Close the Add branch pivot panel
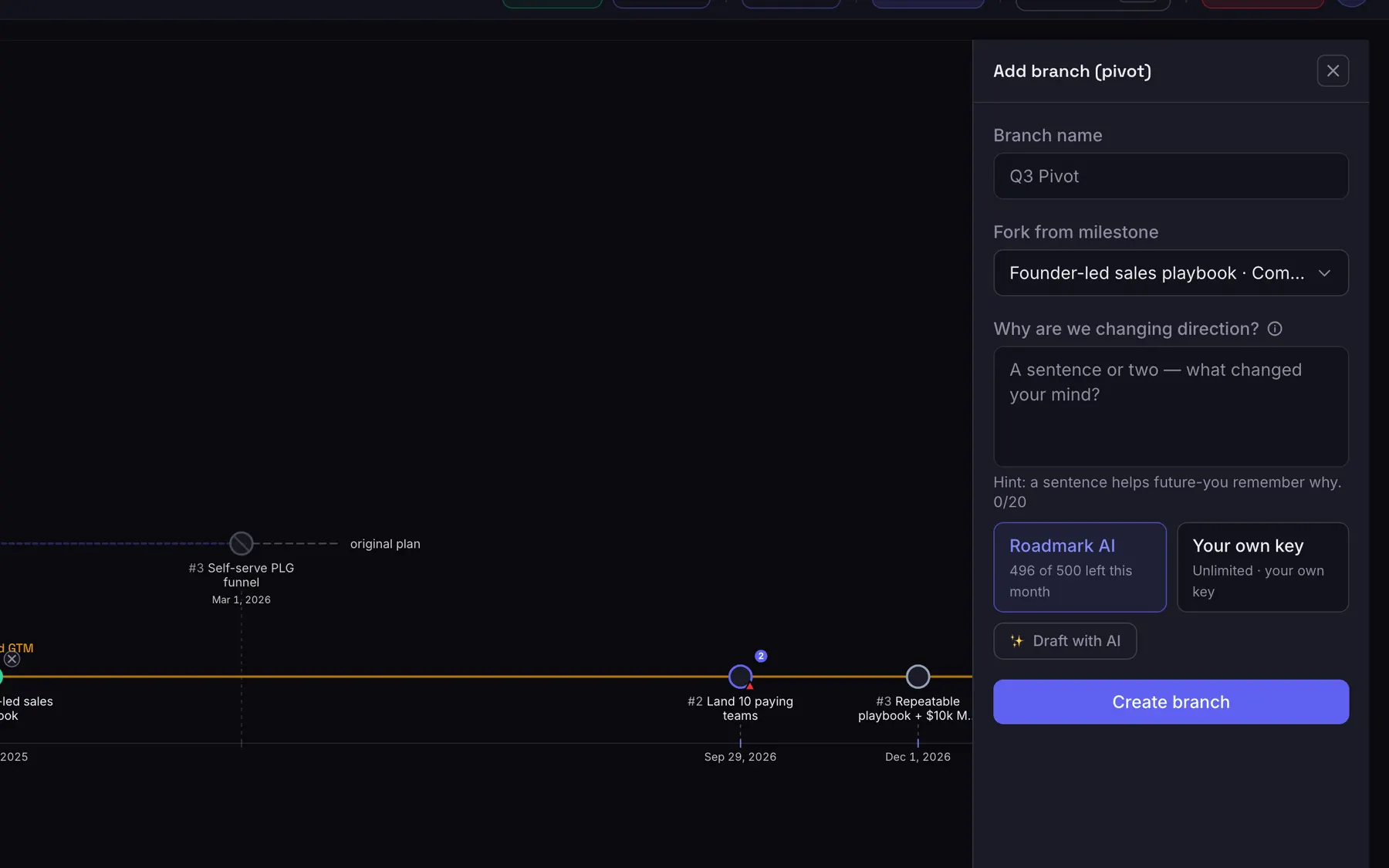The image size is (1389, 868). 1333,71
